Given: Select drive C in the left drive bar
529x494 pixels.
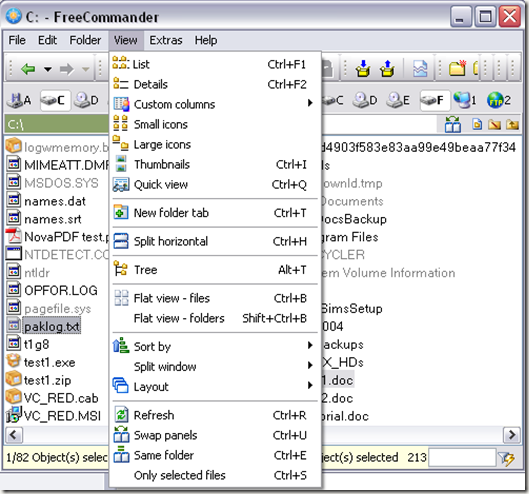Looking at the screenshot, I should [55, 100].
